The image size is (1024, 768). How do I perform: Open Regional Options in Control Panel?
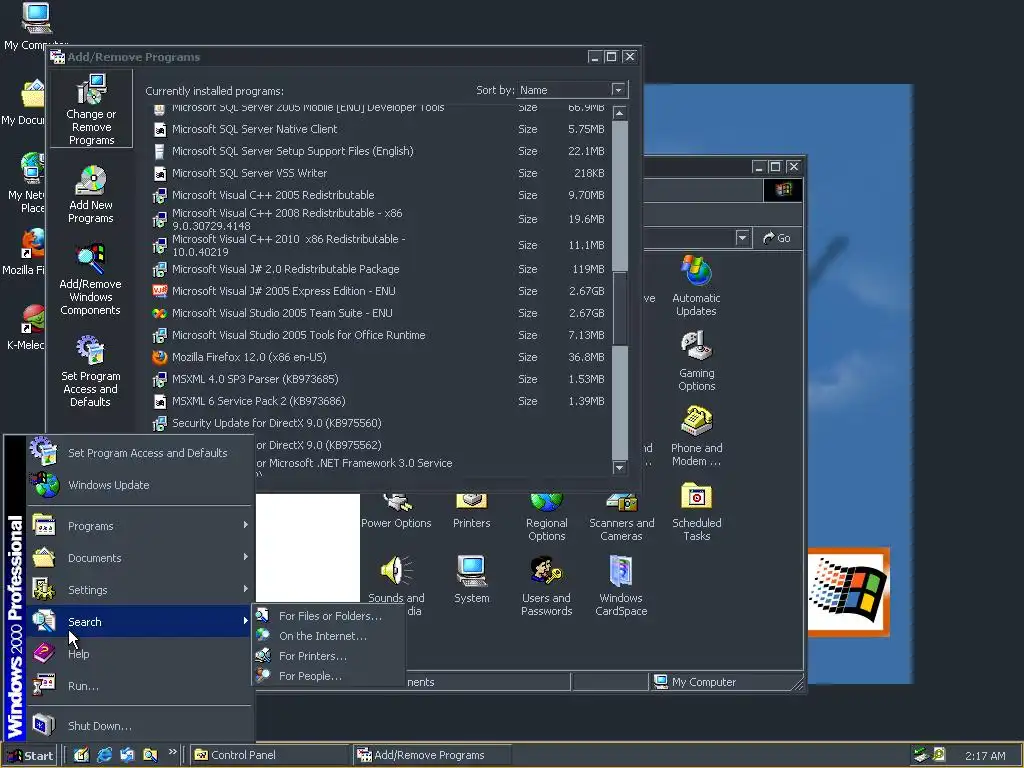(x=547, y=517)
